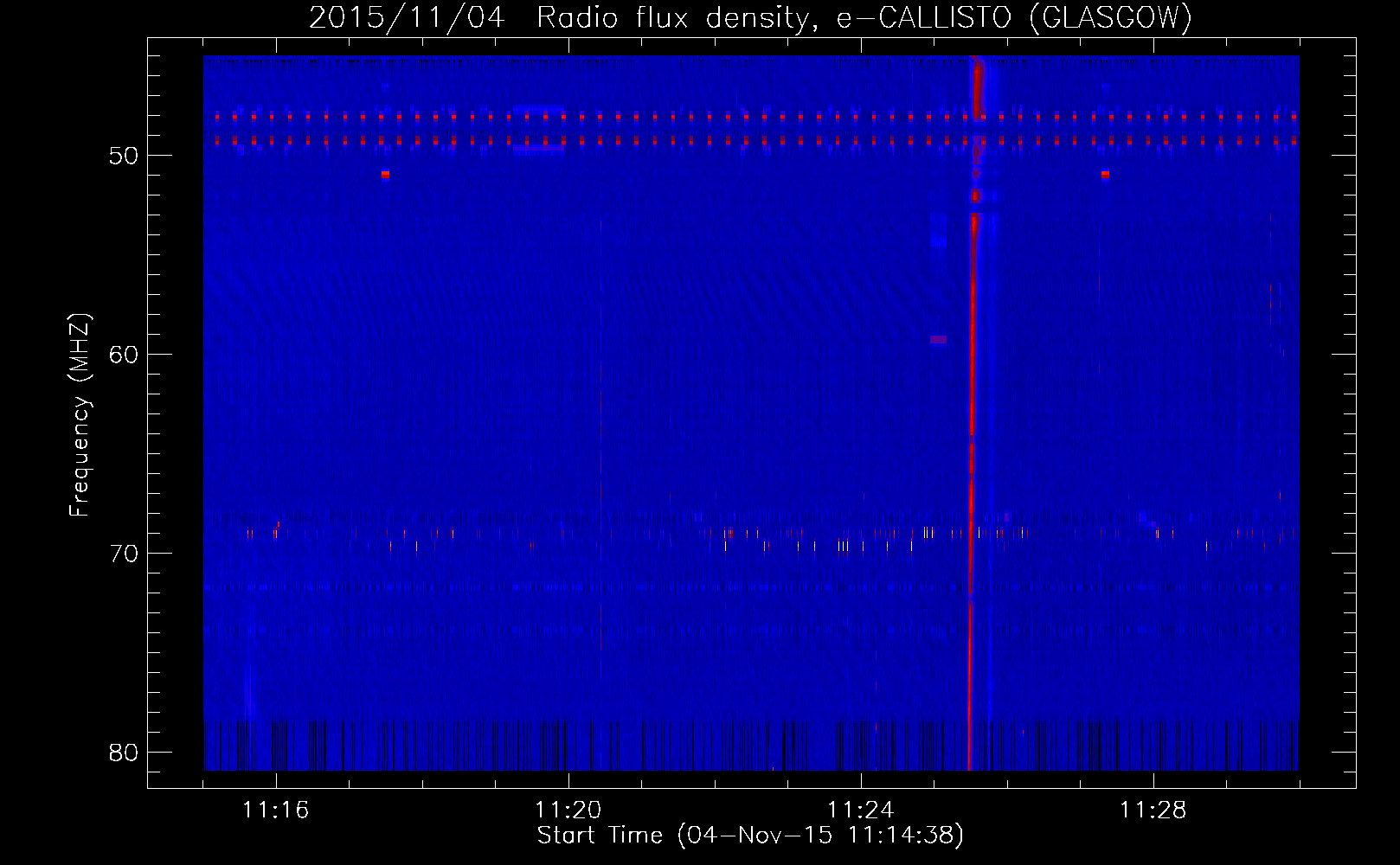The width and height of the screenshot is (1400, 865).
Task: Click the 11:20 time tick label
Action: [568, 811]
